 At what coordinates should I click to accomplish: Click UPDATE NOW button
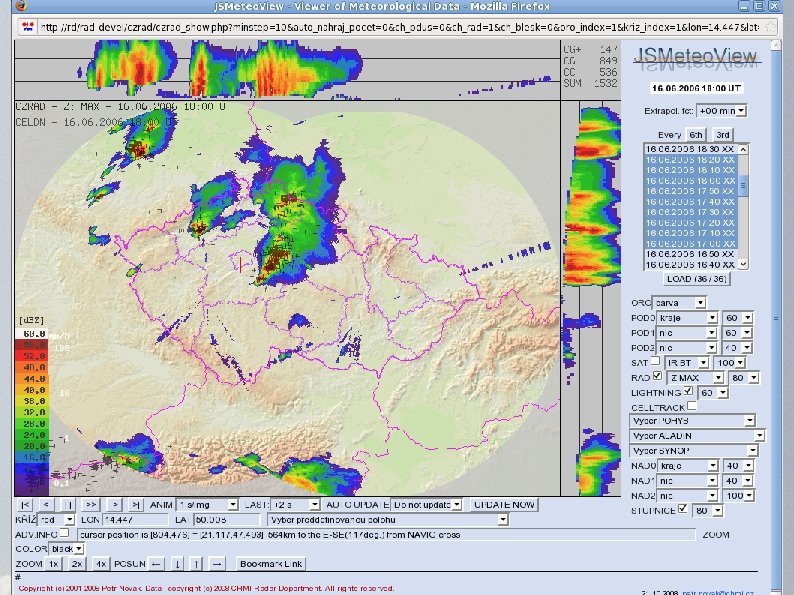pyautogui.click(x=504, y=505)
